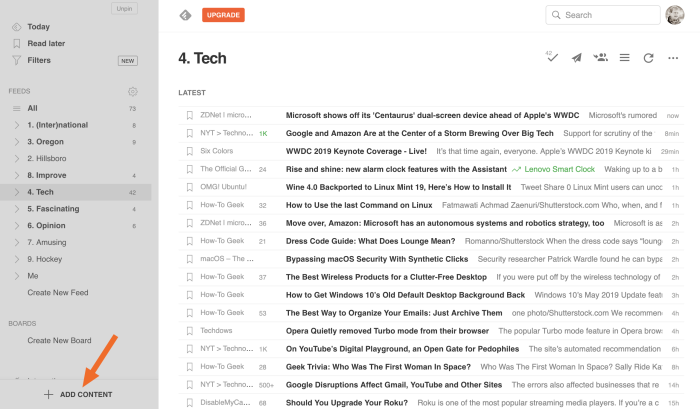Click the Feedly logo icon
700x409 pixels.
point(185,15)
